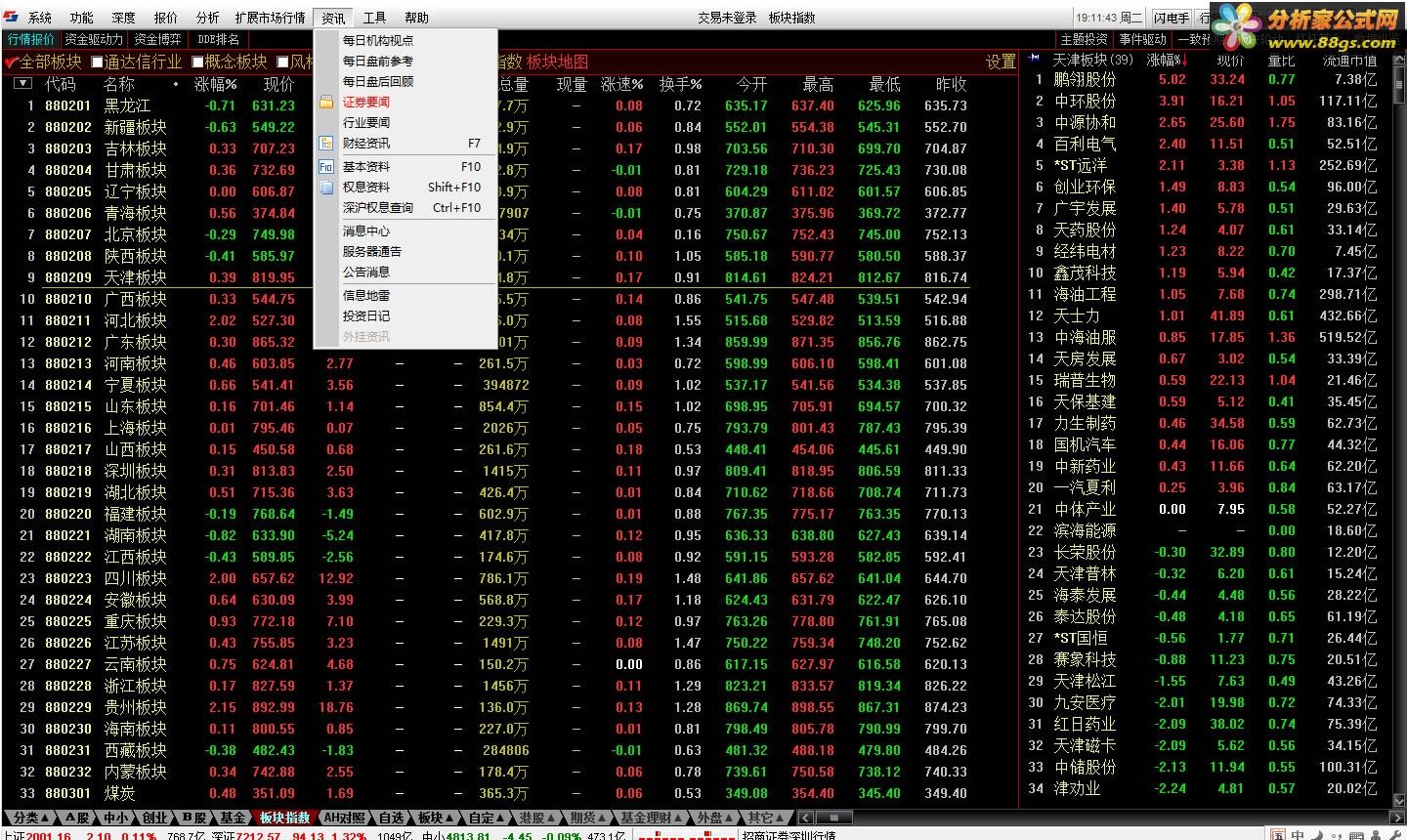
Task: Open the 扩展市场行情 menu
Action: pyautogui.click(x=271, y=18)
